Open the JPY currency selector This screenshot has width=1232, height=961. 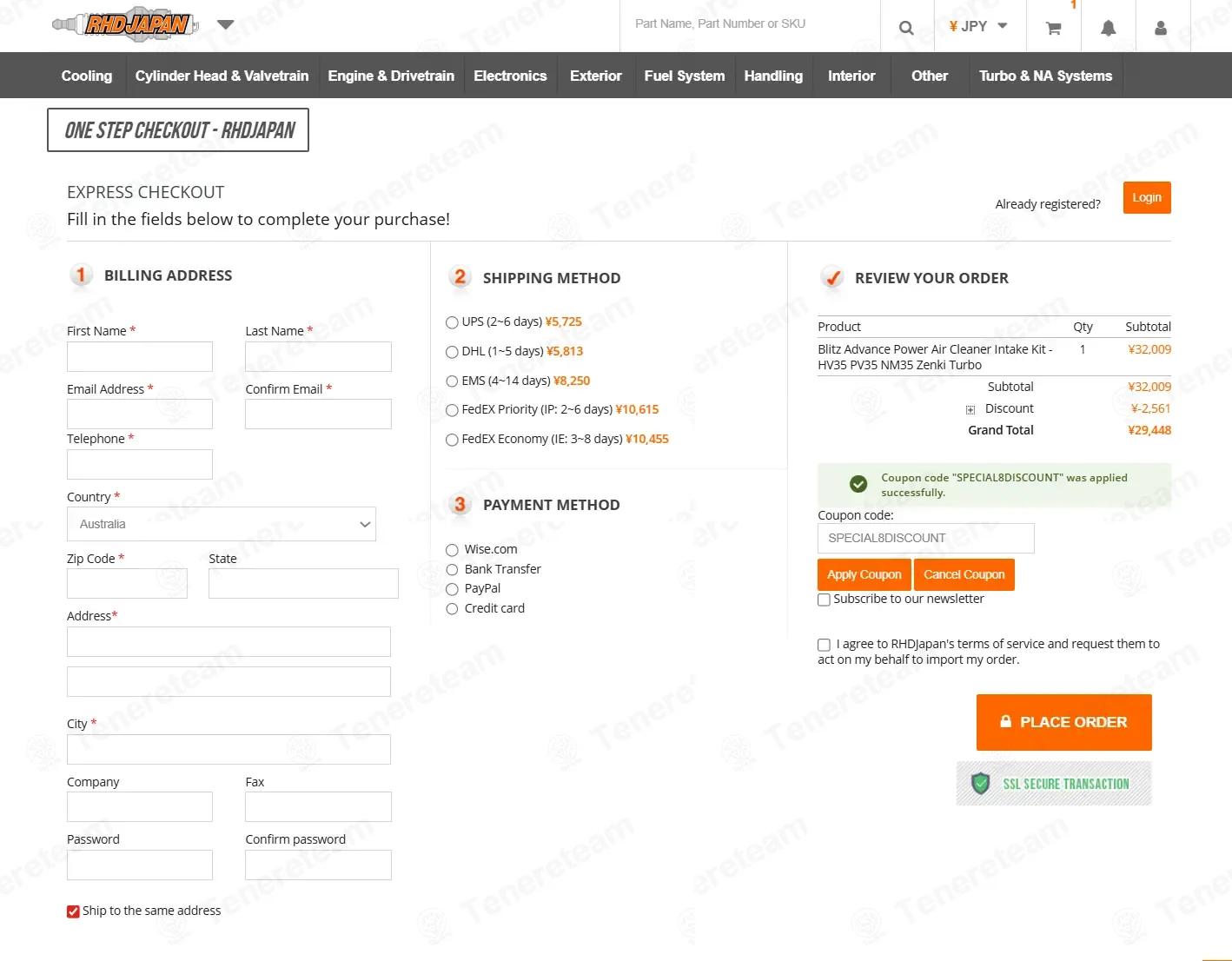(979, 26)
